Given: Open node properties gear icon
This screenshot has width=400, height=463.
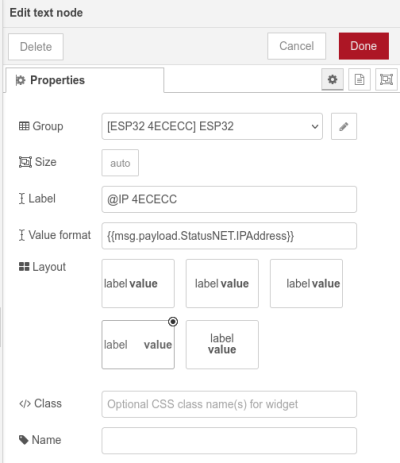Looking at the screenshot, I should point(332,79).
